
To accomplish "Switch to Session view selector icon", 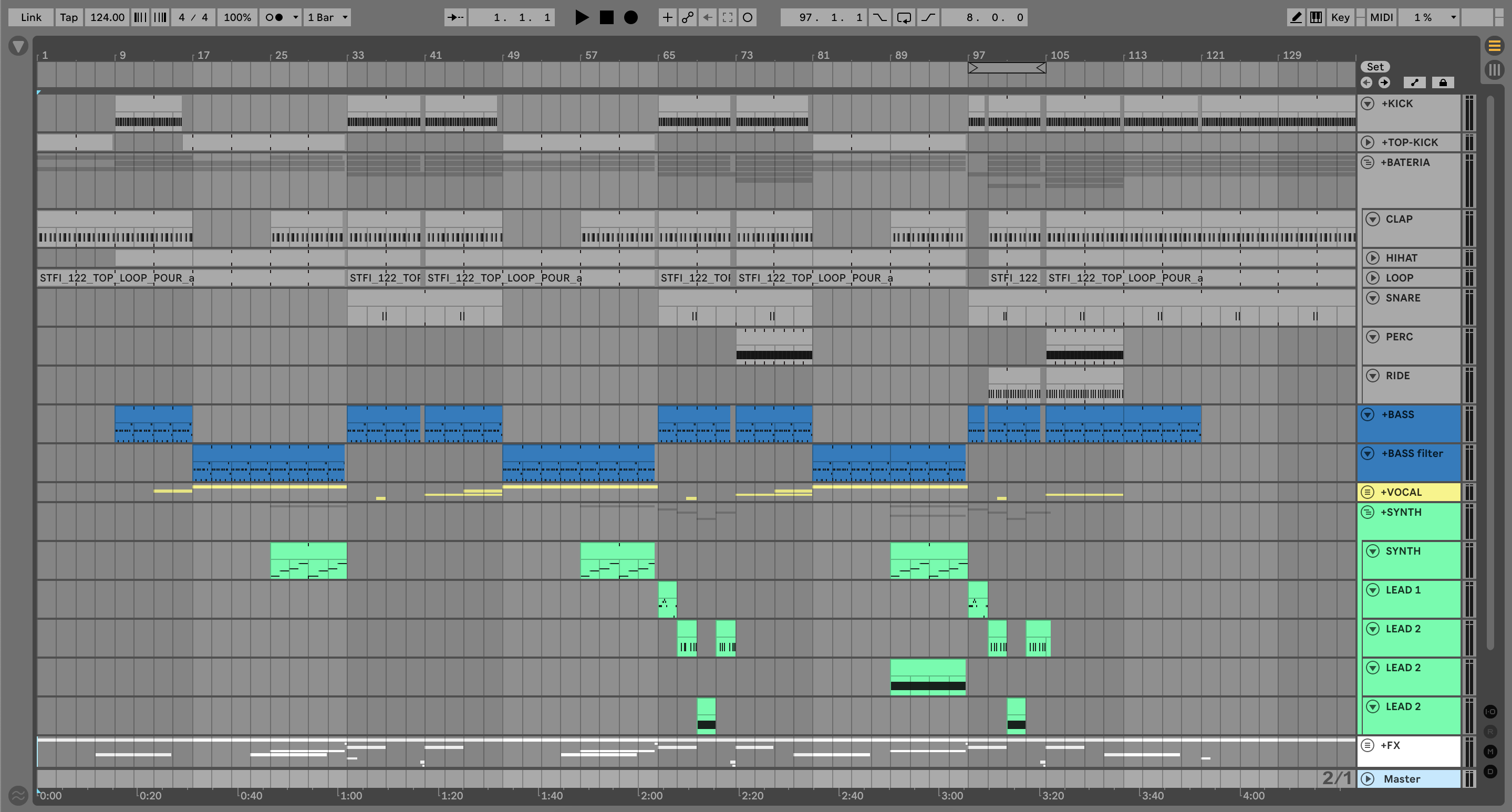I will point(1494,70).
